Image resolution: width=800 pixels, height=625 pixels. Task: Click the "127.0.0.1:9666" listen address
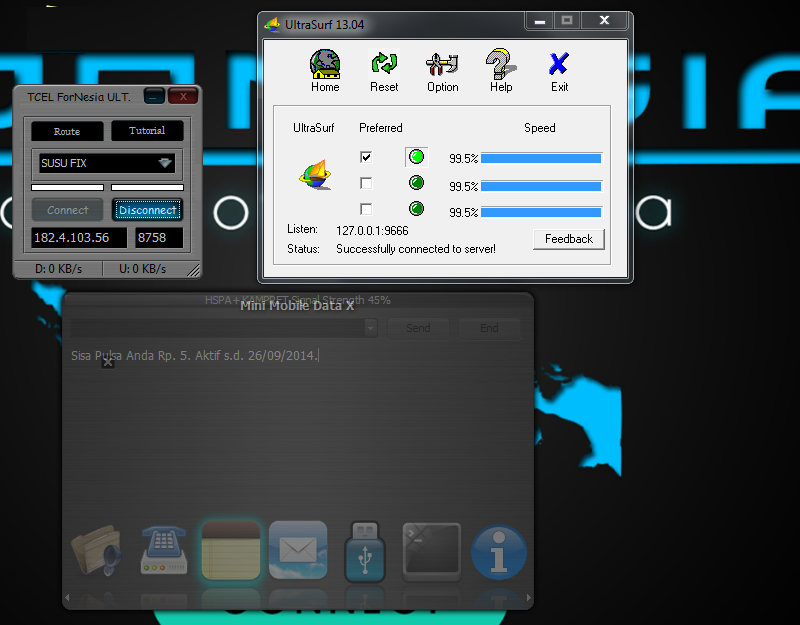tap(372, 231)
